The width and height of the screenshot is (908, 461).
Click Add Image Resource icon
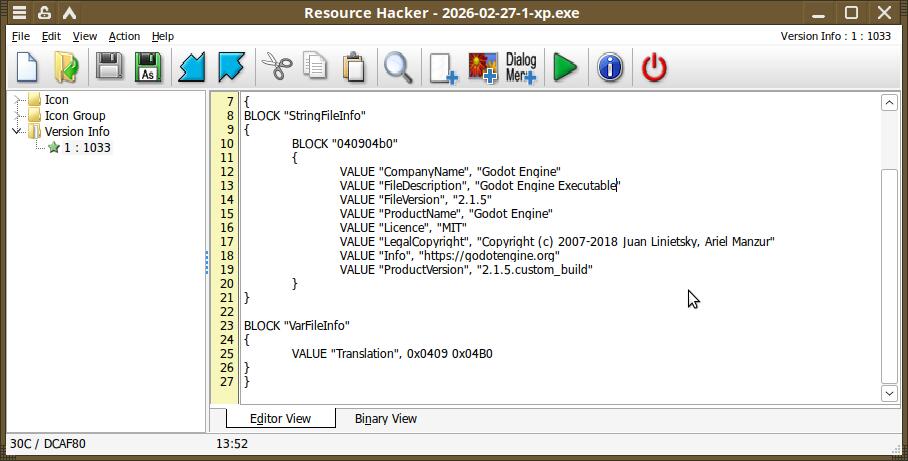pyautogui.click(x=483, y=67)
